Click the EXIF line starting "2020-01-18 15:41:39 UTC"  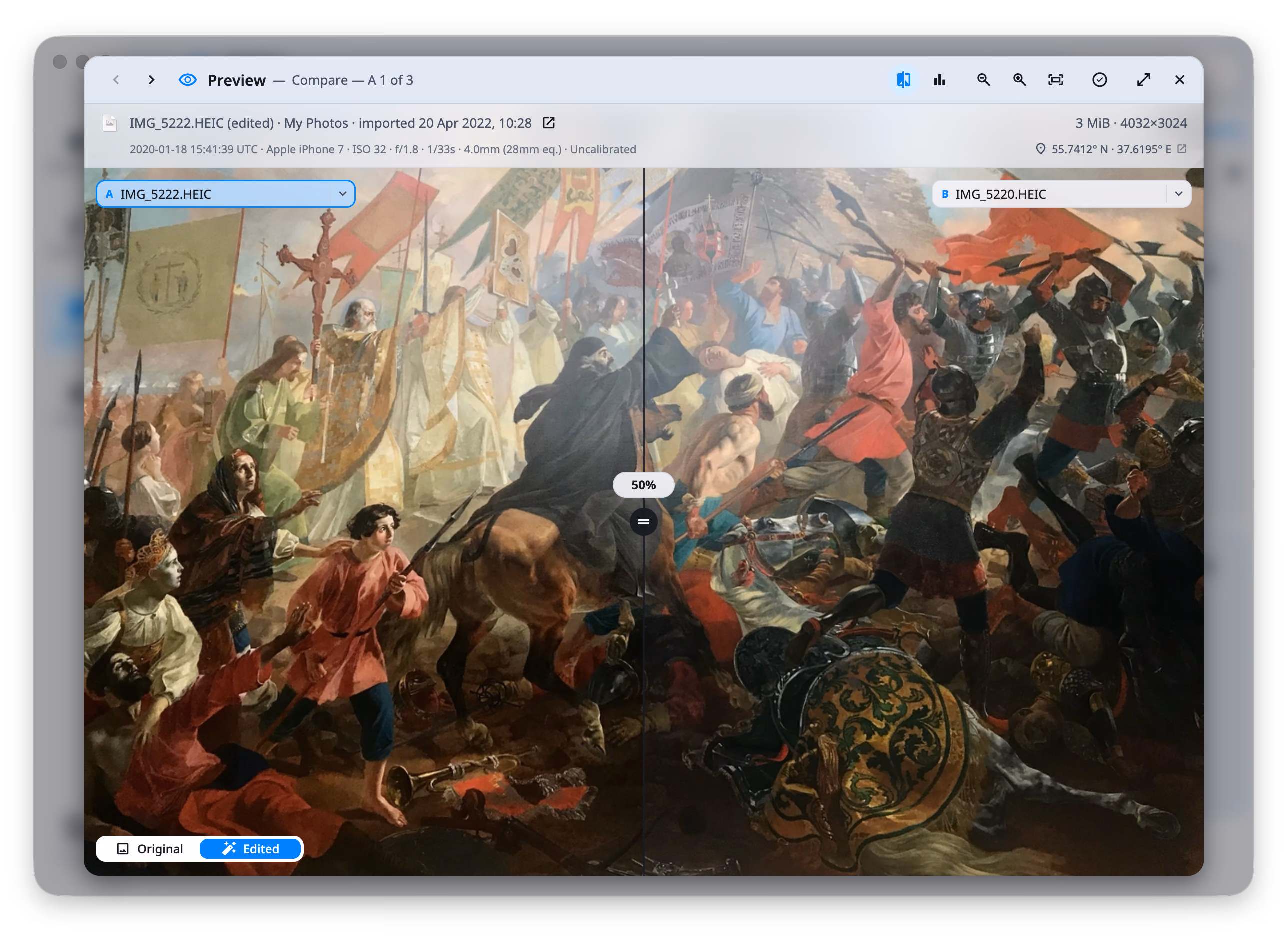pos(383,149)
